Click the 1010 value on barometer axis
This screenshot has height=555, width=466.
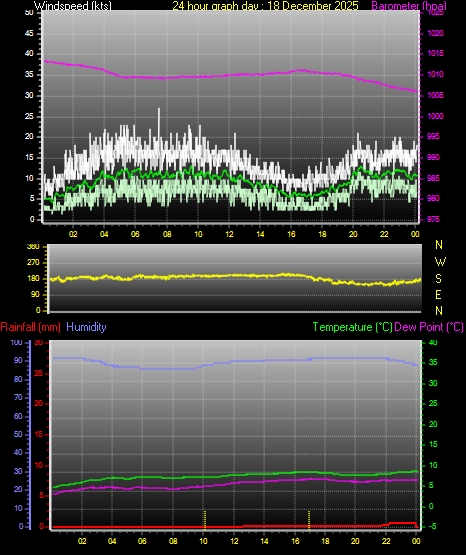(x=435, y=75)
